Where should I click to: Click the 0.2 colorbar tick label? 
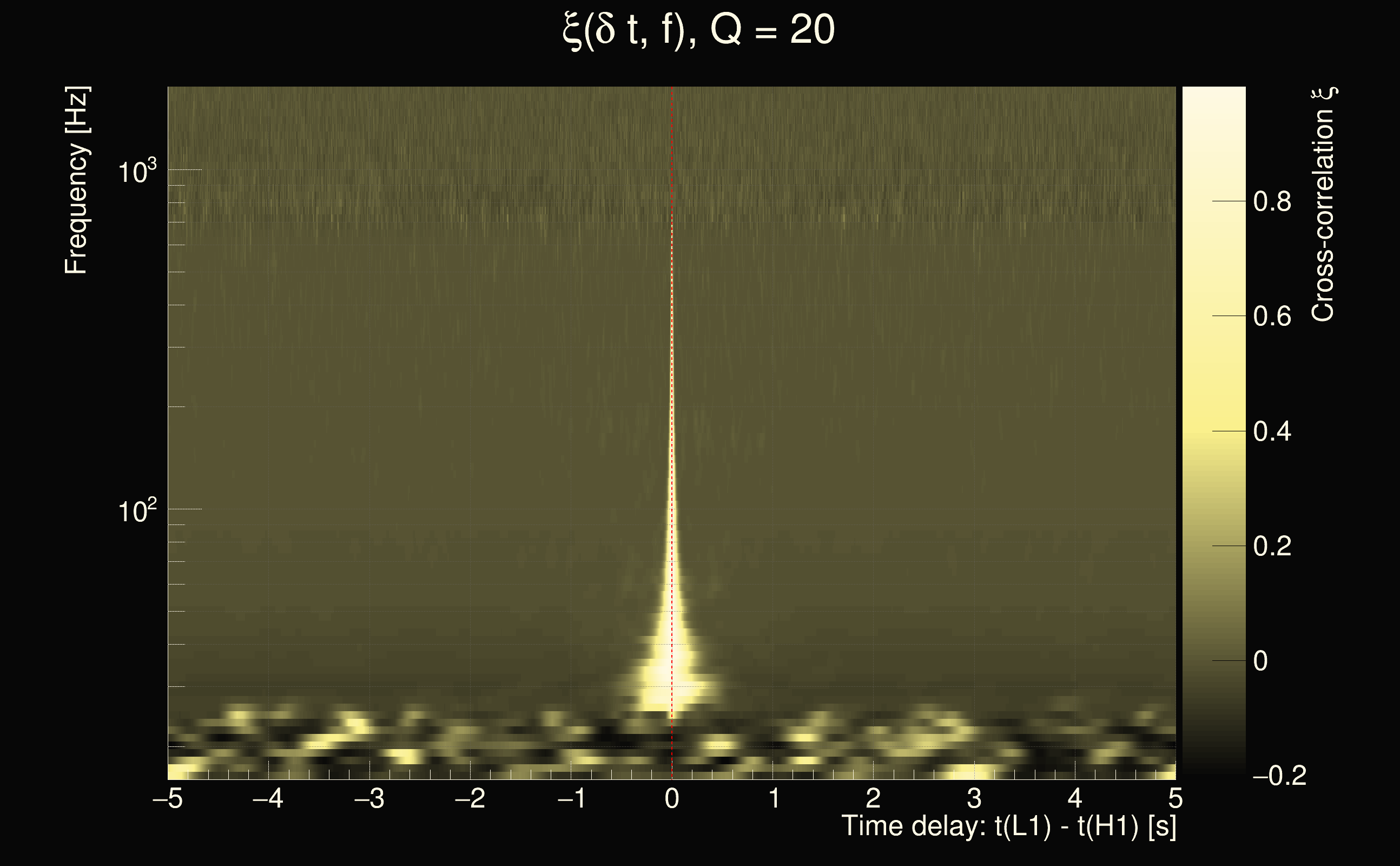(x=1272, y=546)
